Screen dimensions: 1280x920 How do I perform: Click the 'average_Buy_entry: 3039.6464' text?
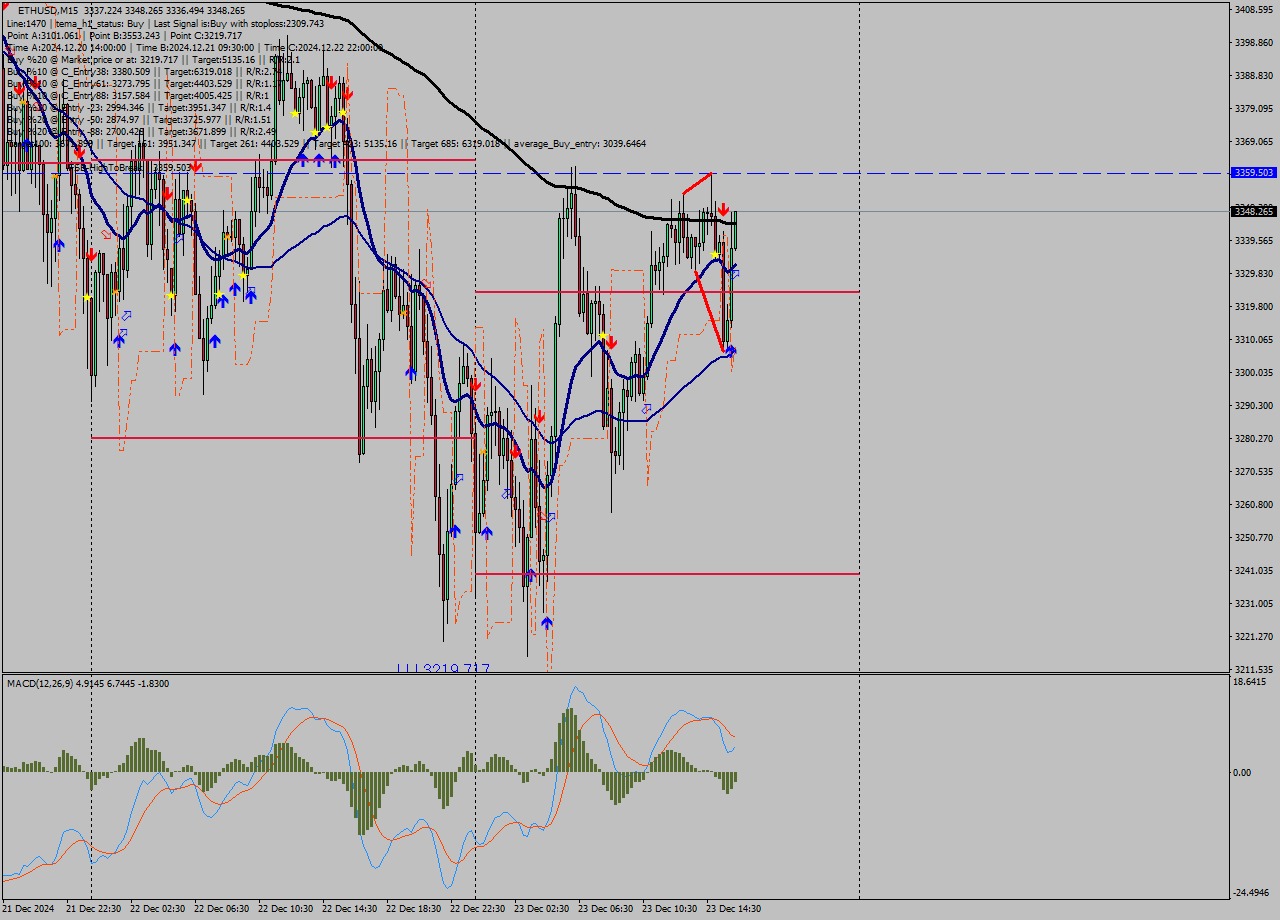[x=581, y=144]
